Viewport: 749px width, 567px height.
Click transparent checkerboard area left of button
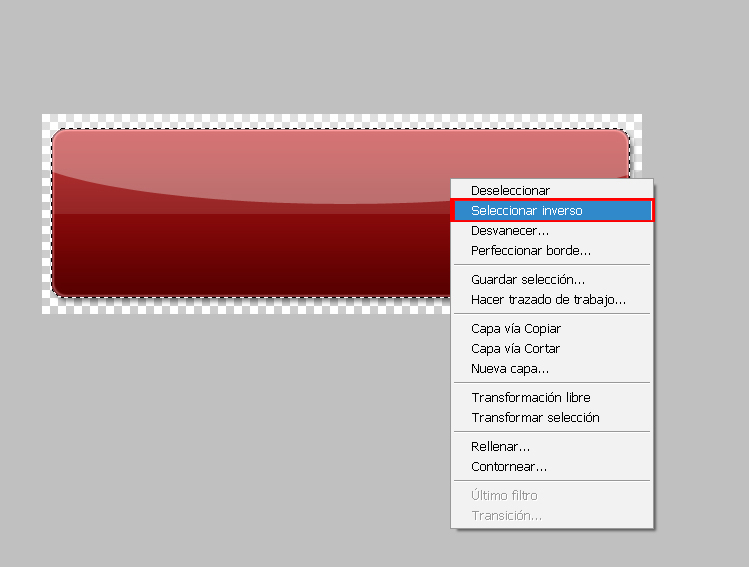pos(46,214)
